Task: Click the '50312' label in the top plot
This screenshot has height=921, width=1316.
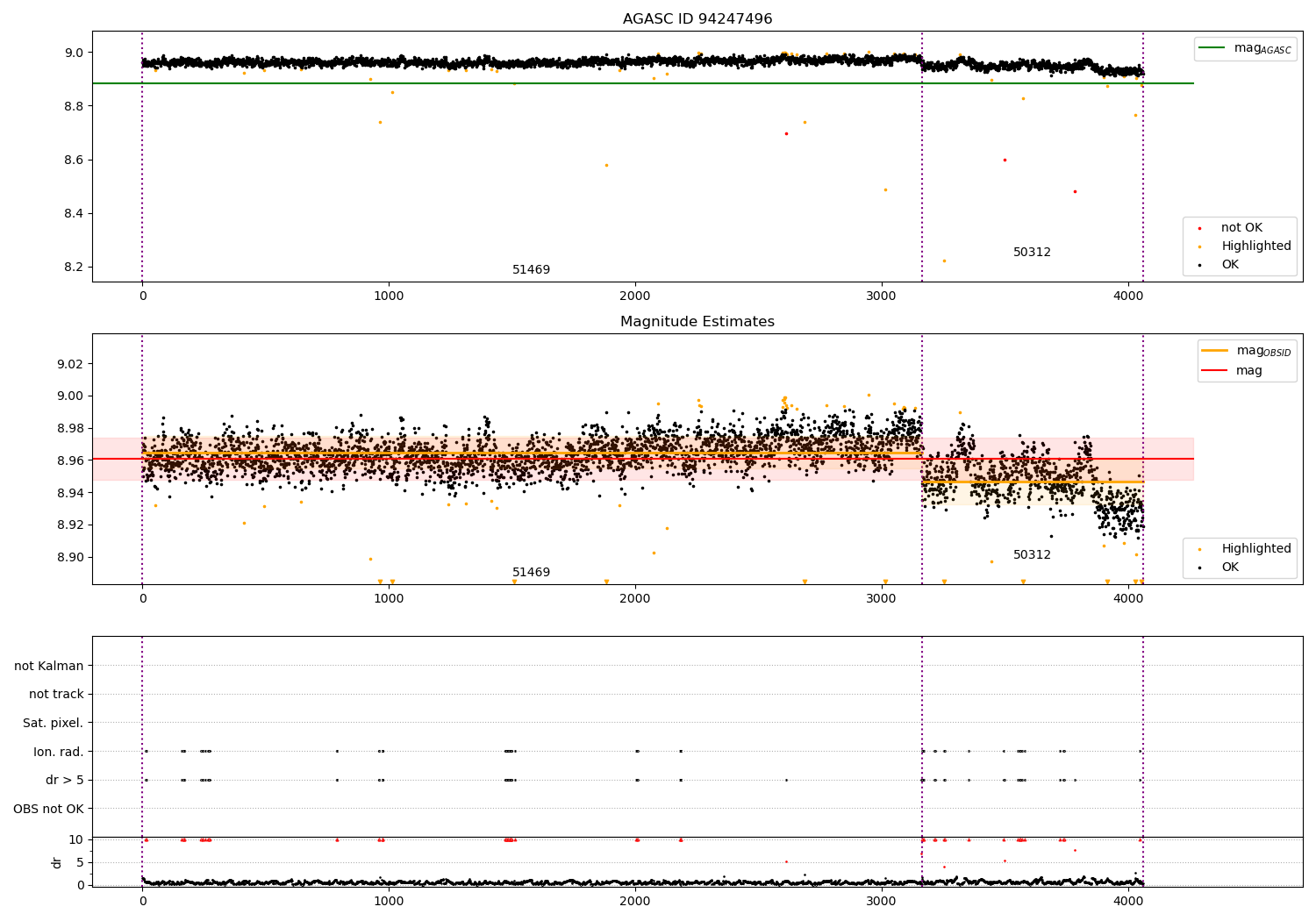Action: pos(1032,253)
